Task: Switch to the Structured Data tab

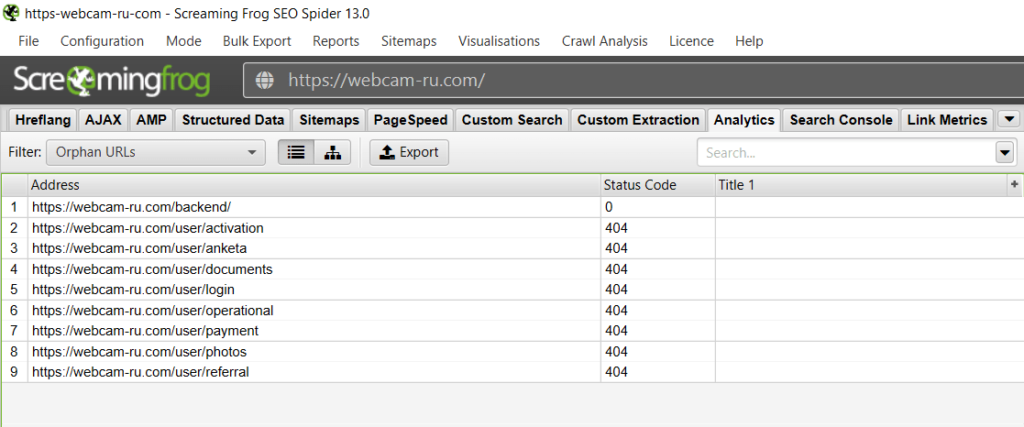Action: point(233,120)
